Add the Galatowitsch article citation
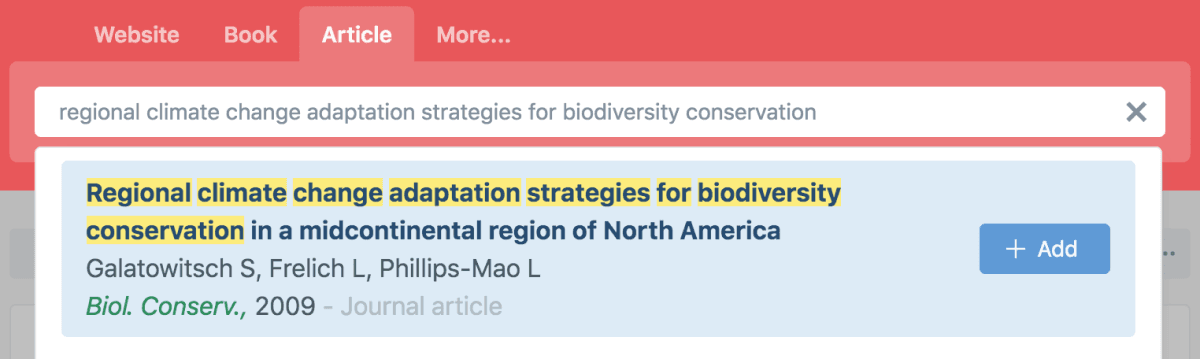 [1045, 249]
